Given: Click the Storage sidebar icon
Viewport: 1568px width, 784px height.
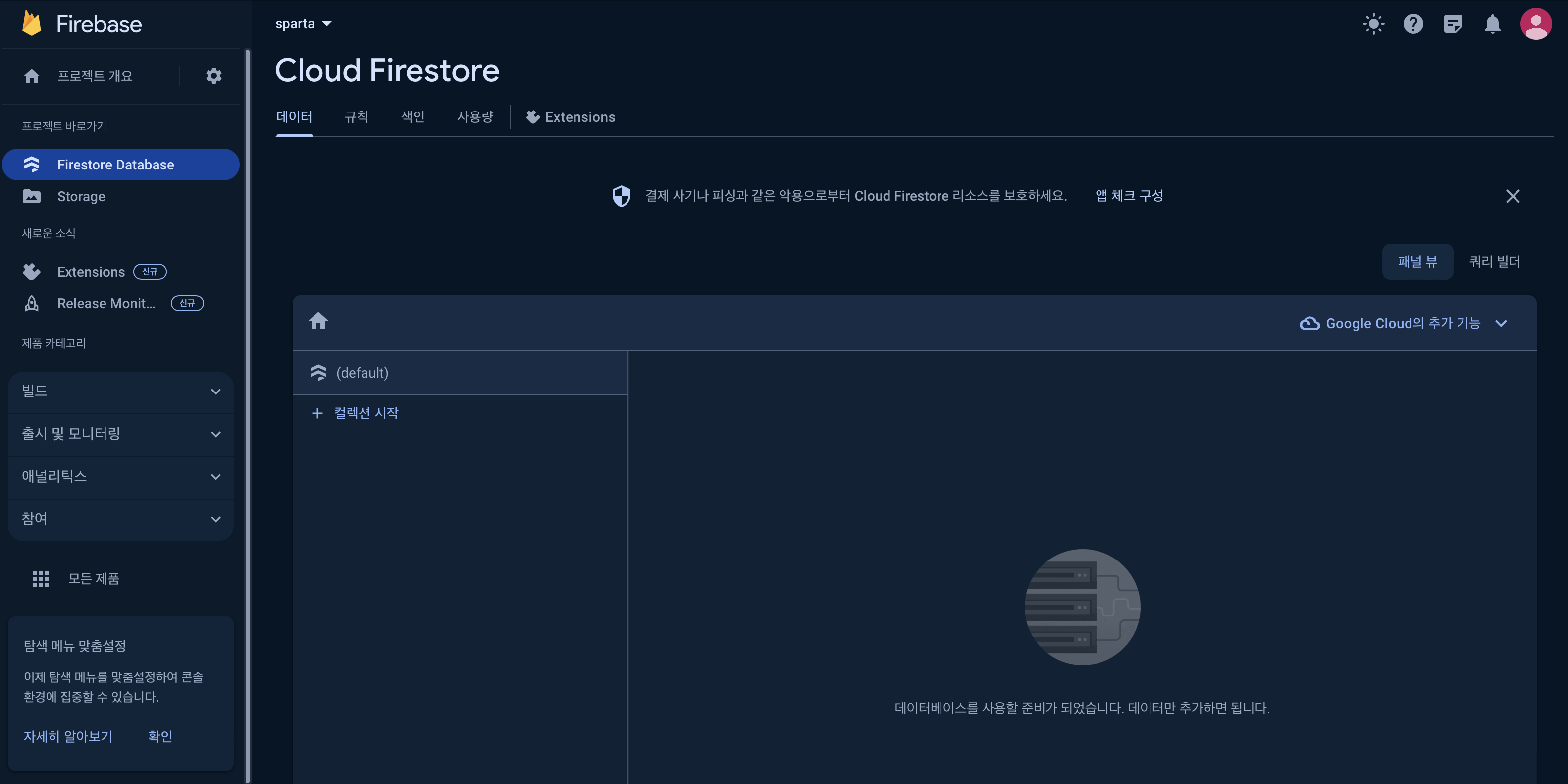Looking at the screenshot, I should tap(32, 196).
